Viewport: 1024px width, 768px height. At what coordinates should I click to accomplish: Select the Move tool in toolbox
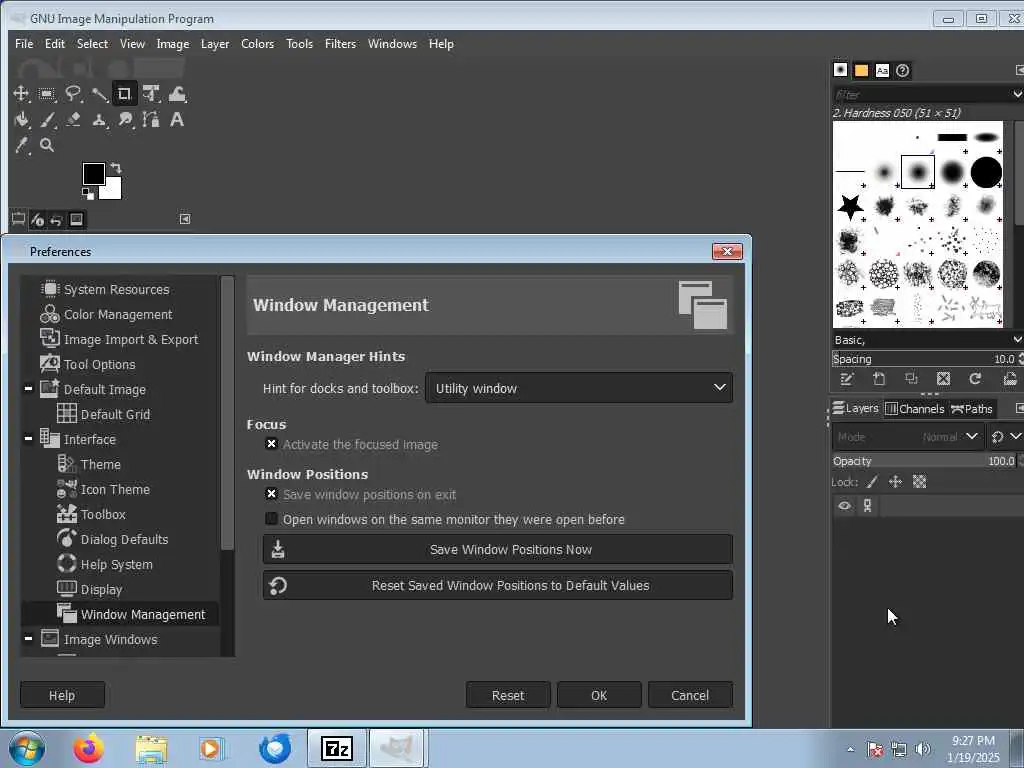(x=21, y=94)
